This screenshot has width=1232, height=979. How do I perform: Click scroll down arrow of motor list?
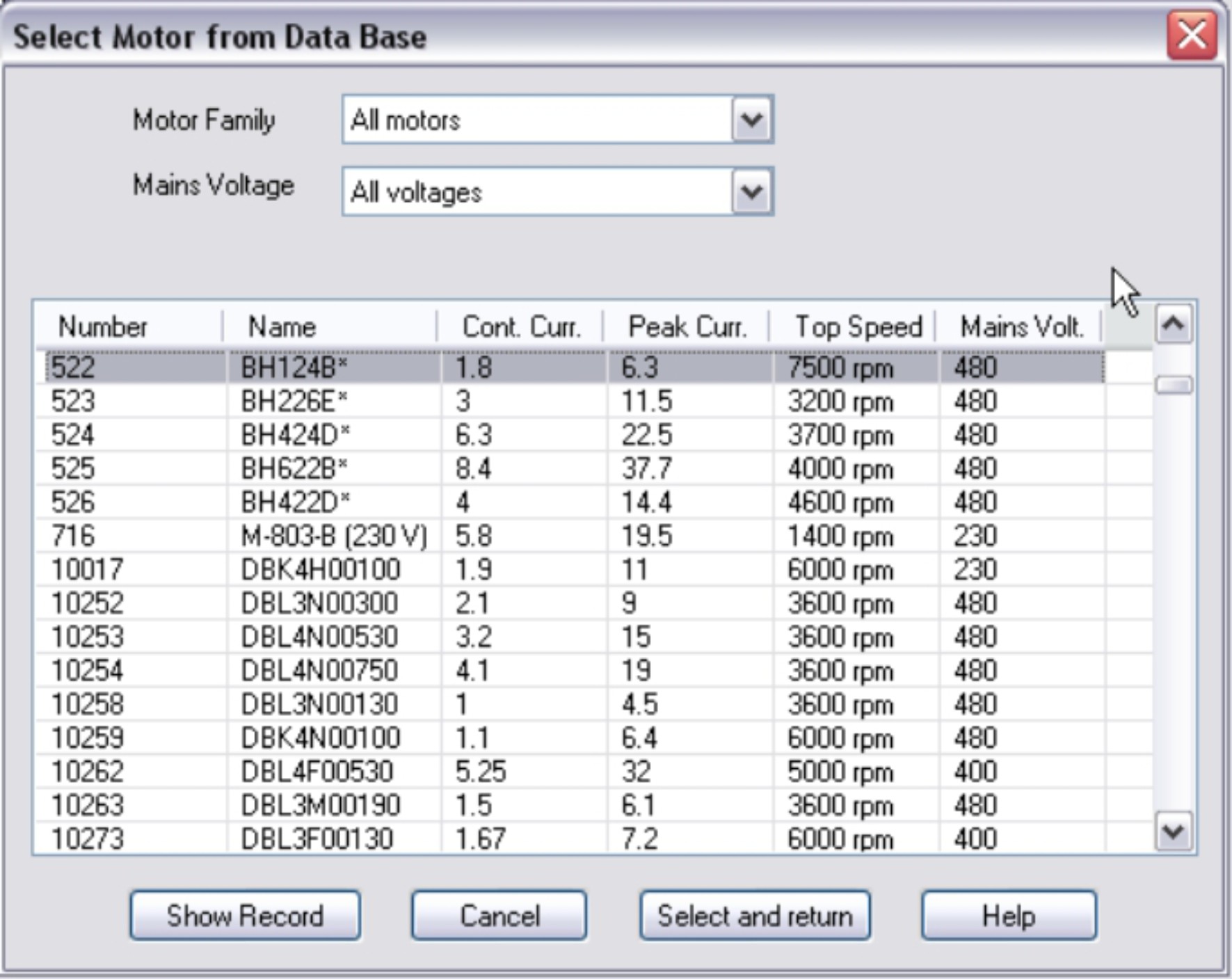[x=1174, y=831]
